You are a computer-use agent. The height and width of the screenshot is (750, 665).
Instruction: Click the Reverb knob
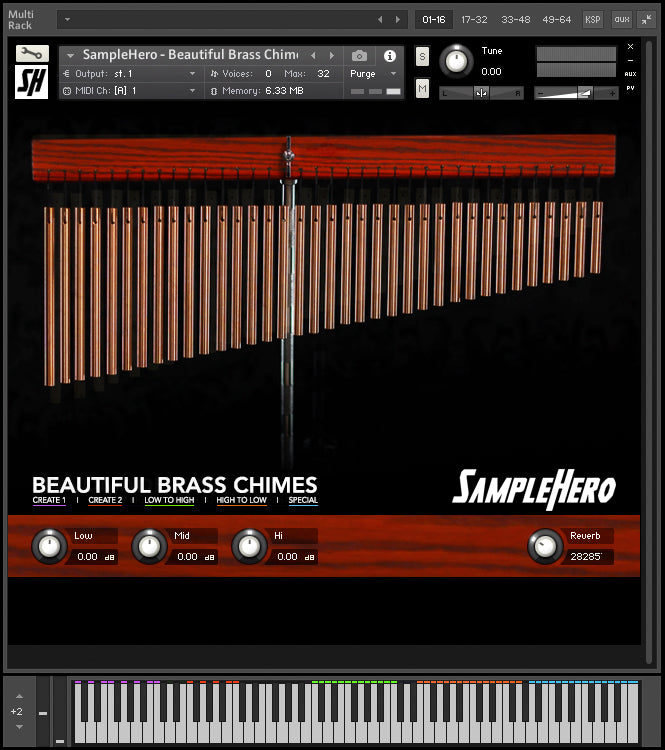click(x=545, y=546)
